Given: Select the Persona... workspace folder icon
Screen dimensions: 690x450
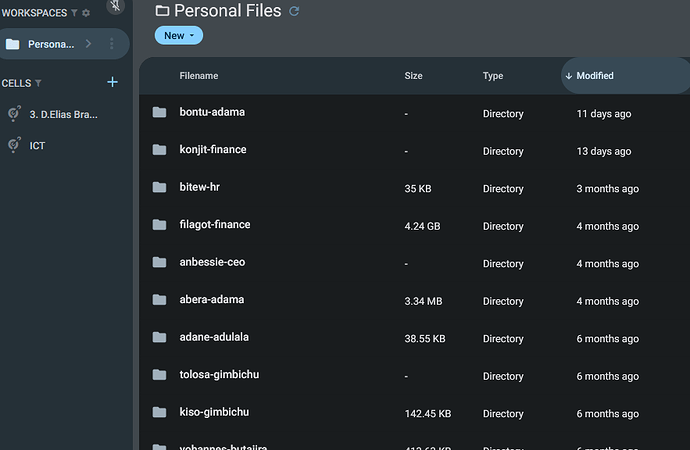Looking at the screenshot, I should pyautogui.click(x=13, y=44).
